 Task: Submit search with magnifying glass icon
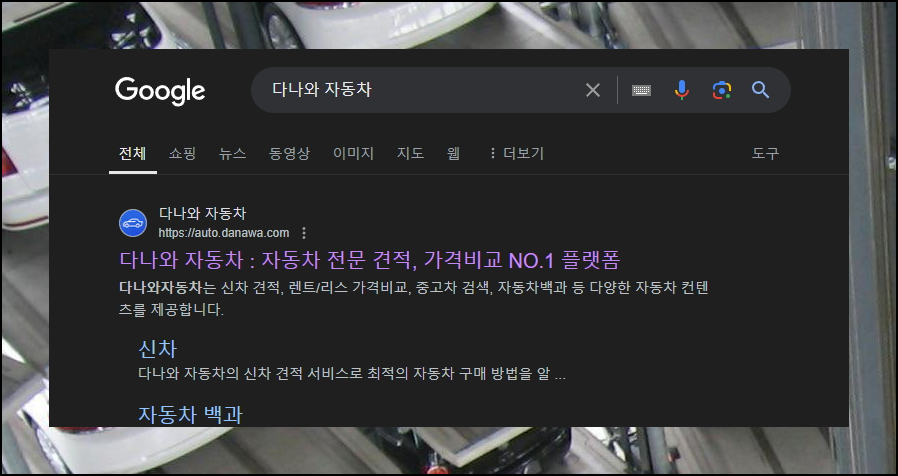pyautogui.click(x=760, y=90)
